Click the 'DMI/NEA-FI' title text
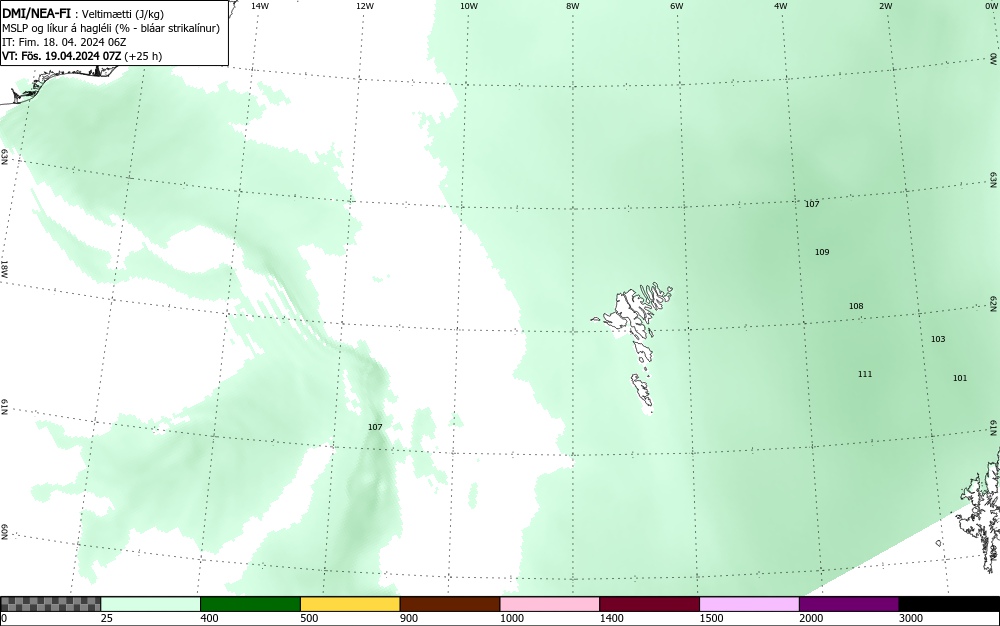This screenshot has height=626, width=1000. pos(36,14)
